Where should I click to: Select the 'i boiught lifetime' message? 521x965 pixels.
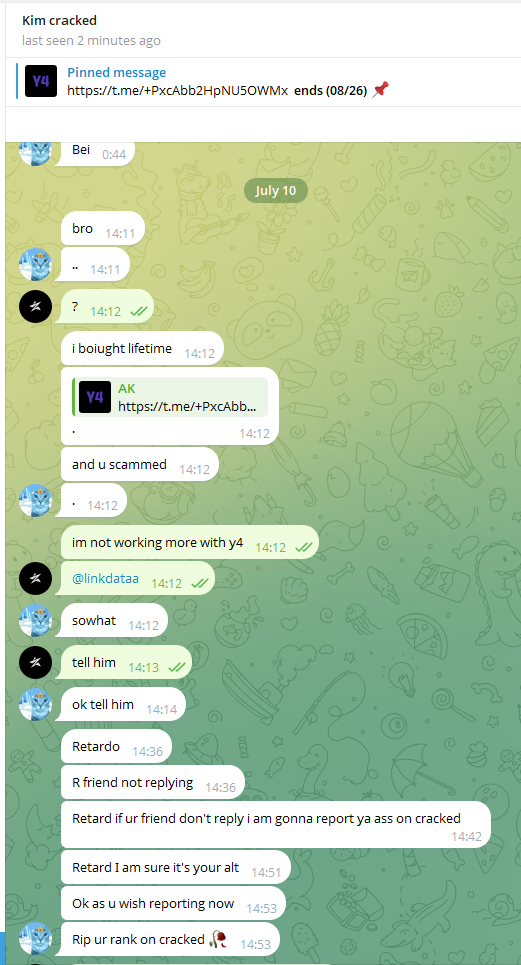coord(142,348)
